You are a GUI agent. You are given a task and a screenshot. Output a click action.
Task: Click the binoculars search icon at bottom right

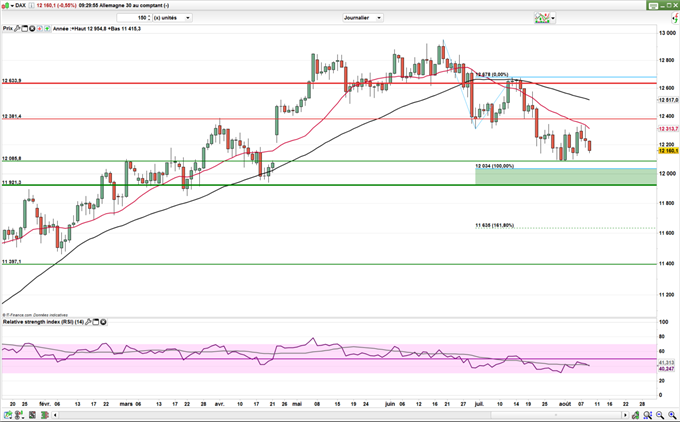point(647,415)
